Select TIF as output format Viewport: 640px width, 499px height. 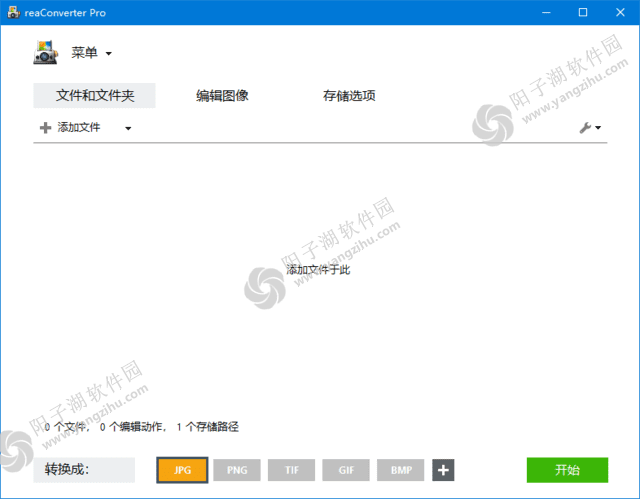click(291, 470)
